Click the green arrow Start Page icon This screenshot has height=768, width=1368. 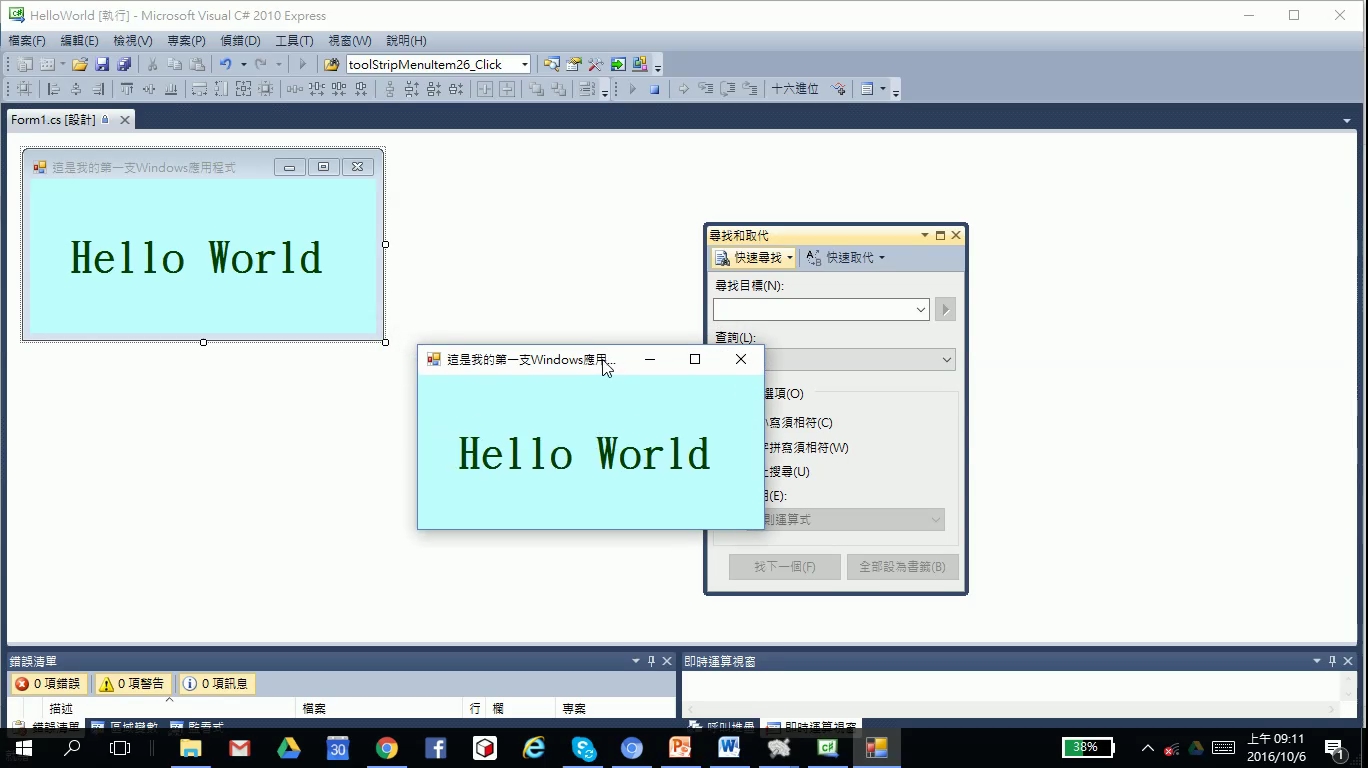(618, 64)
